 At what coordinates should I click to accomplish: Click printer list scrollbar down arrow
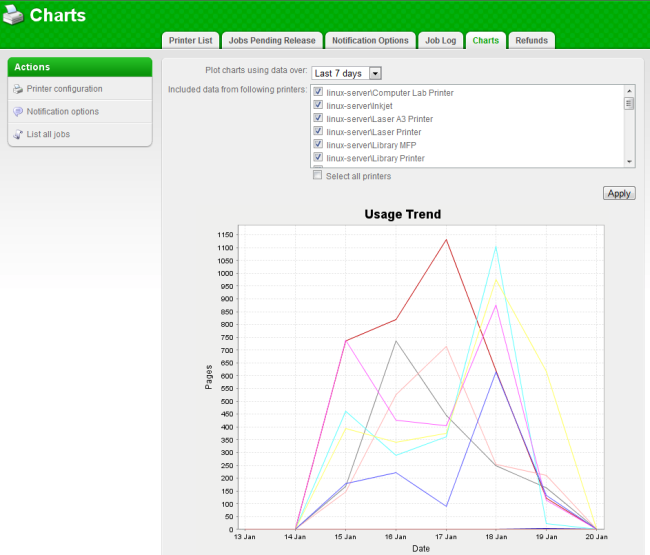click(629, 162)
